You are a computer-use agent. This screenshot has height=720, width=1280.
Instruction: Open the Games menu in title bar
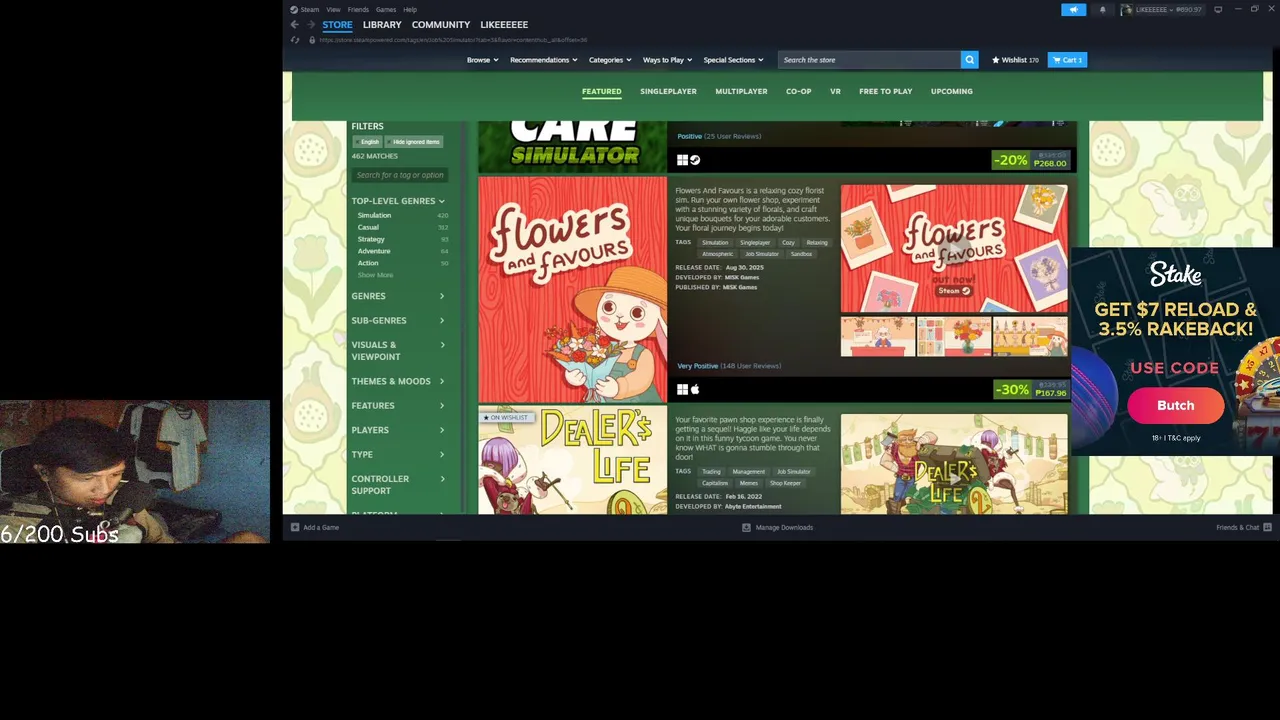[385, 10]
